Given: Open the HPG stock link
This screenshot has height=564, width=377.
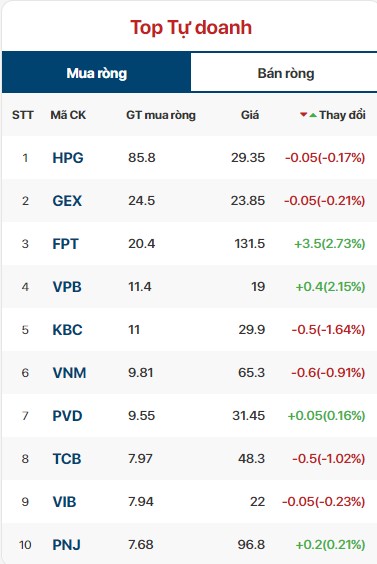Looking at the screenshot, I should pos(68,158).
